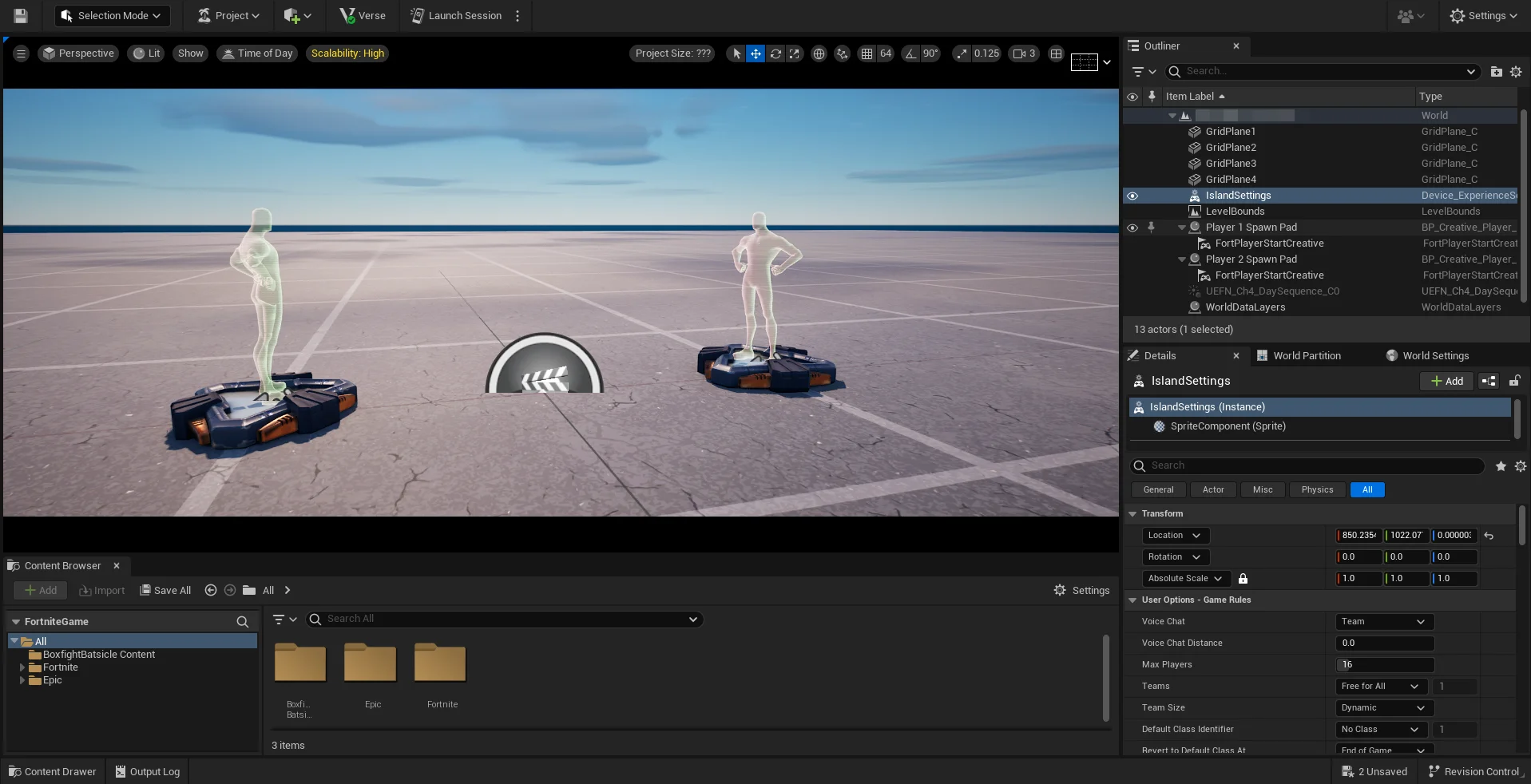Activate the select objects cursor tool
1531x784 pixels.
click(736, 53)
